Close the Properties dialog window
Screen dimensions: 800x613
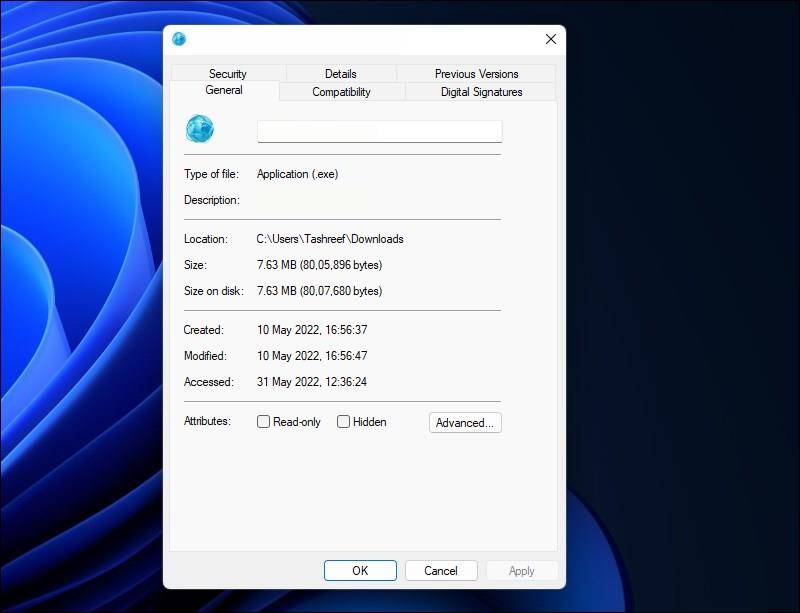[550, 39]
